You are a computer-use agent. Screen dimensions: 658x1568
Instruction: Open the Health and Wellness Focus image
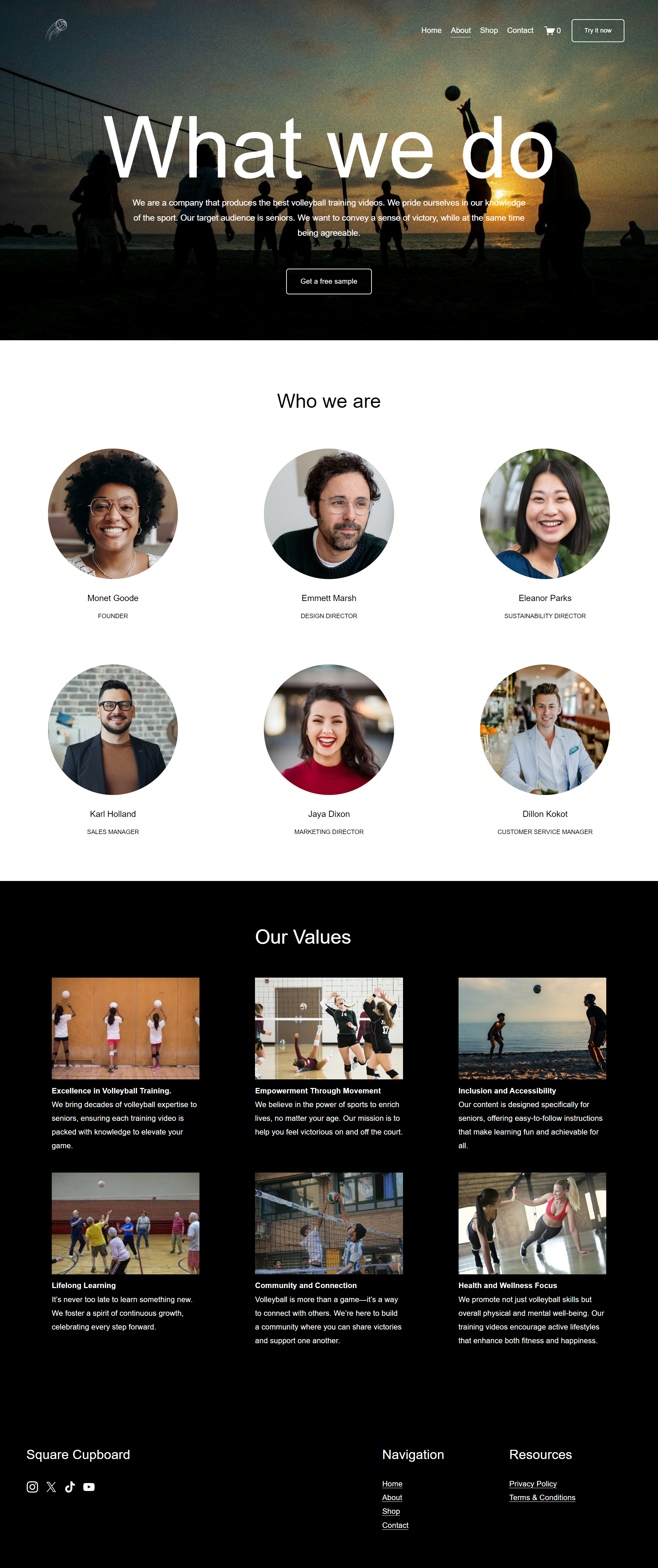pos(532,1223)
